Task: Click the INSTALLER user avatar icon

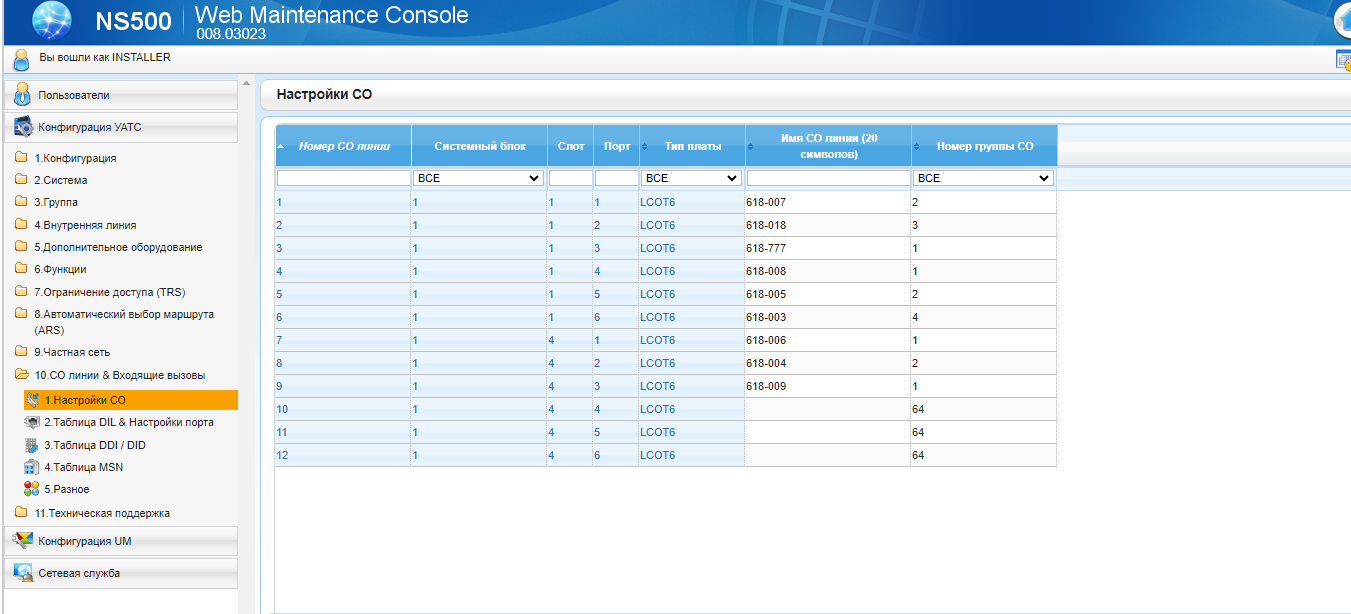Action: [x=21, y=59]
